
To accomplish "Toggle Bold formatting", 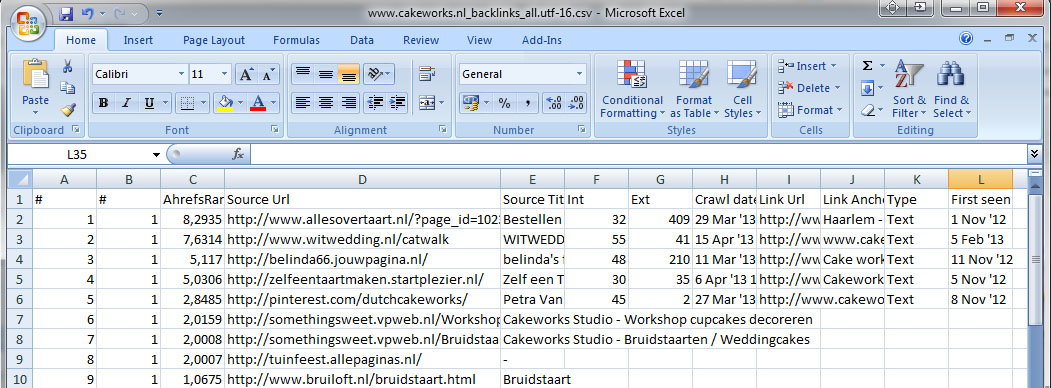I will coord(103,103).
